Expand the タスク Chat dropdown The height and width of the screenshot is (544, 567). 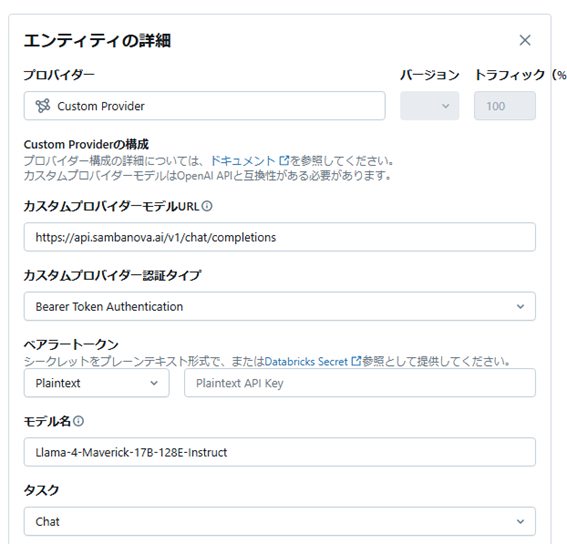point(280,521)
